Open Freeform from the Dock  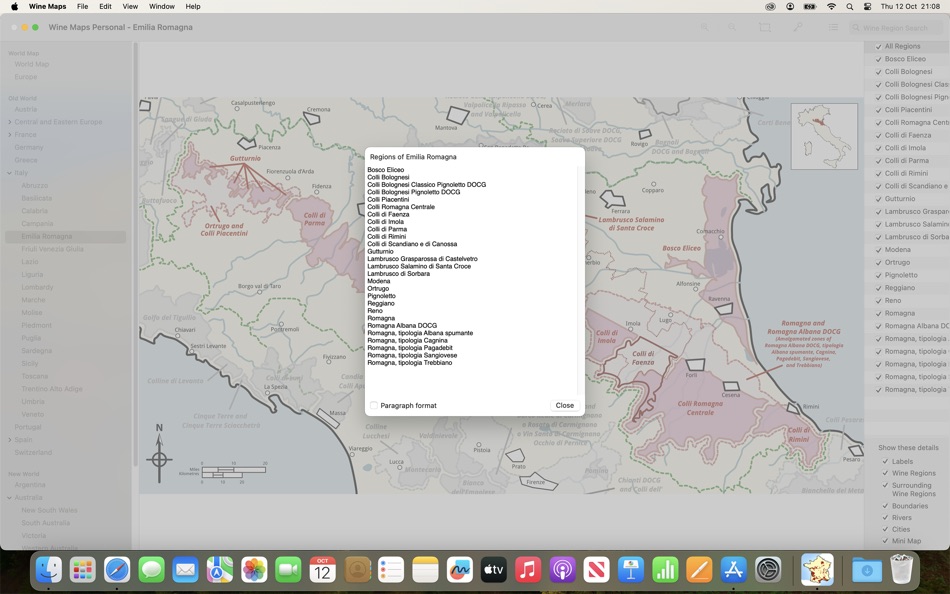pos(459,570)
